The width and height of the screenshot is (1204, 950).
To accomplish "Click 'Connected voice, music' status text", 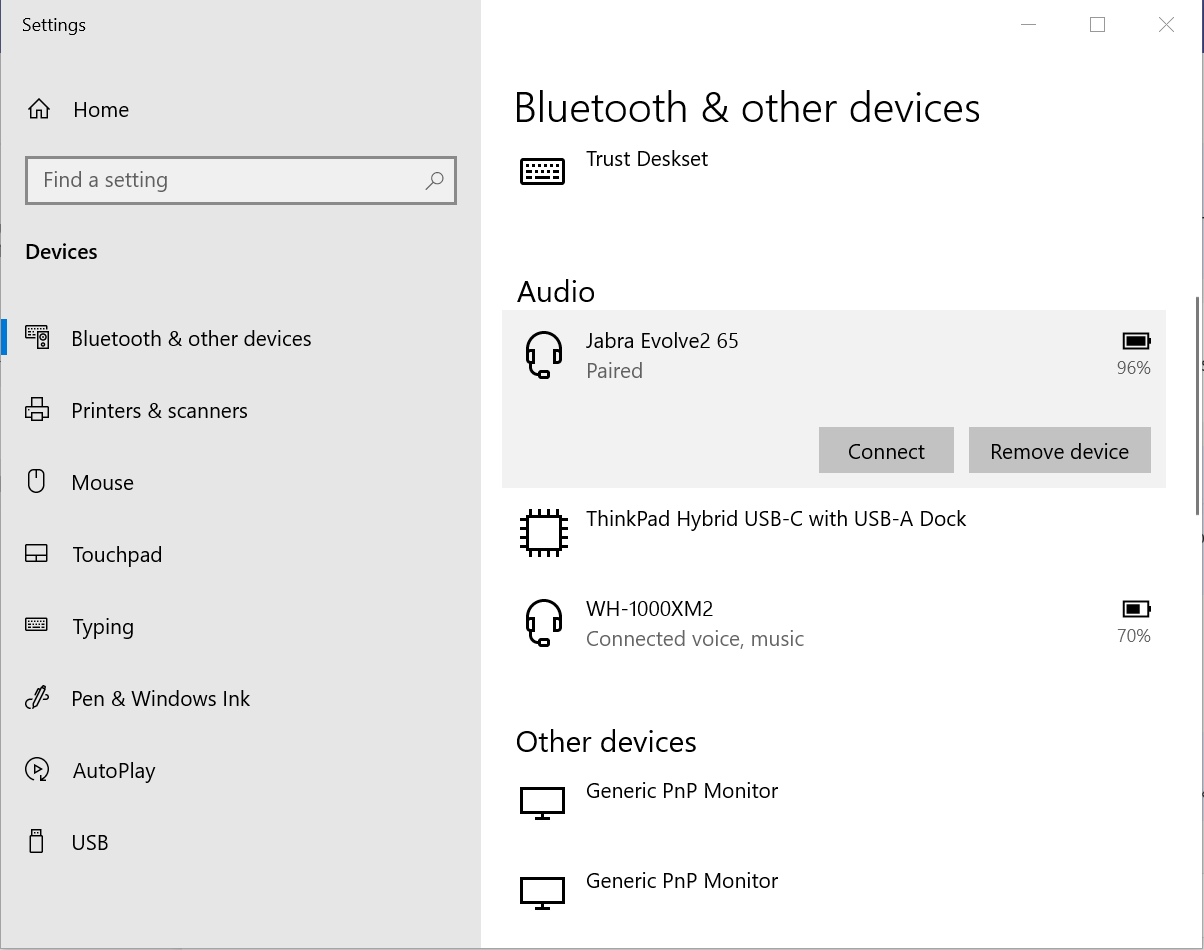I will click(x=695, y=639).
